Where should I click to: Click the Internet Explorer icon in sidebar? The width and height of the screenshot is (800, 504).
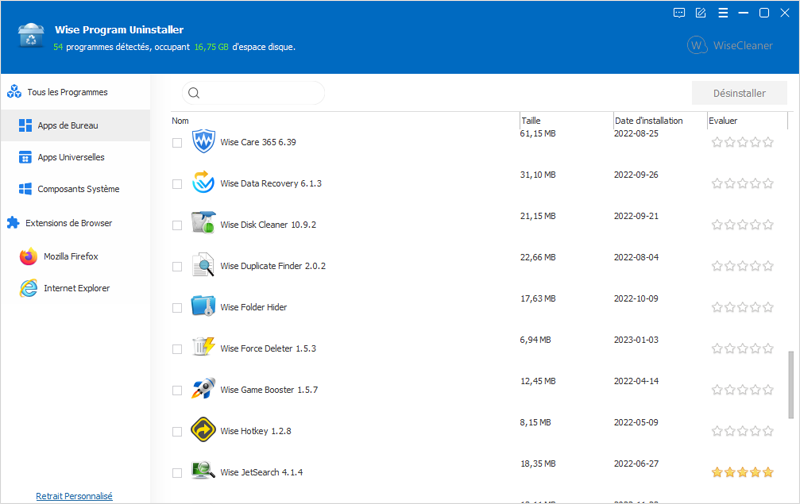pyautogui.click(x=29, y=288)
